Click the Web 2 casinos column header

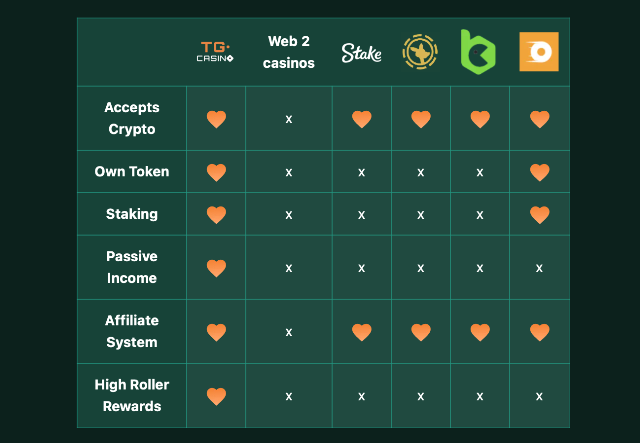(290, 52)
